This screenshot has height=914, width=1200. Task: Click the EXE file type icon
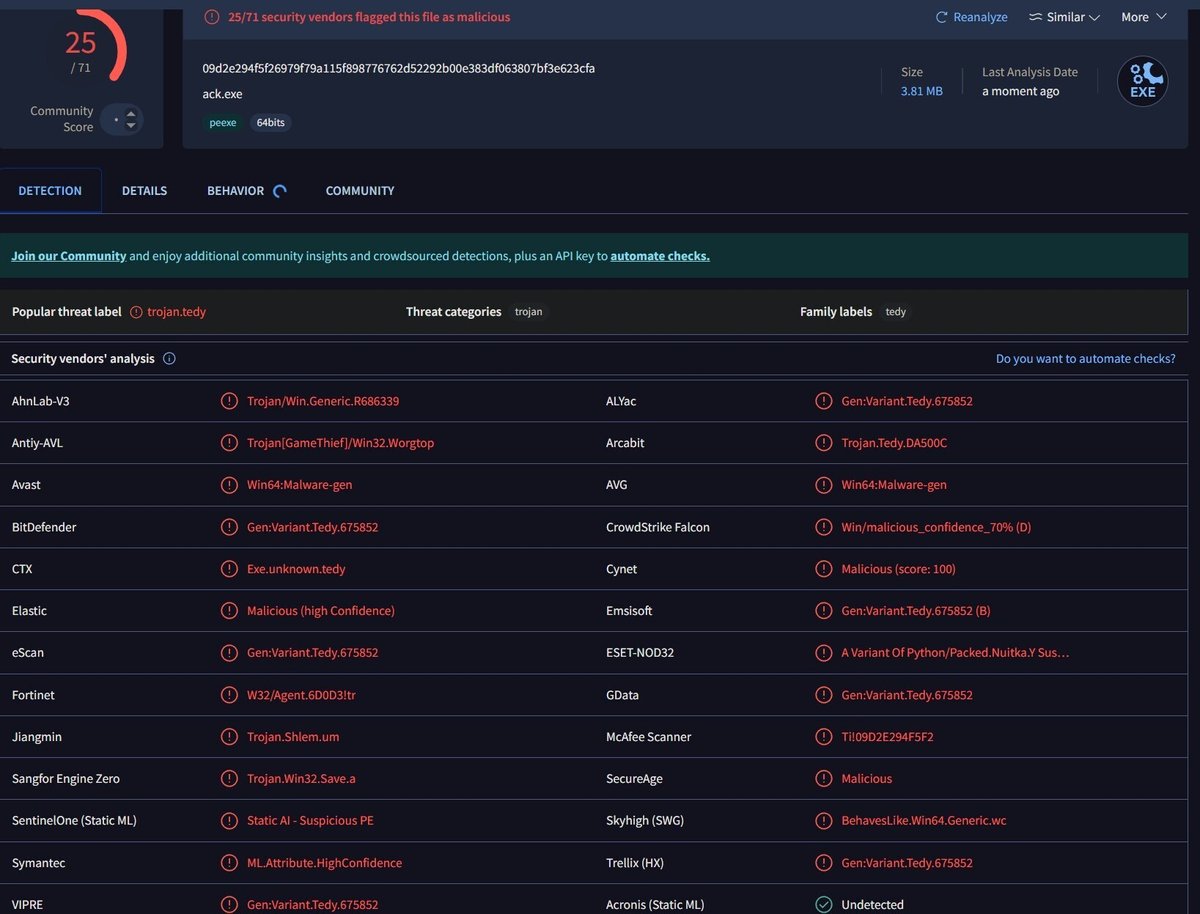(x=1142, y=81)
